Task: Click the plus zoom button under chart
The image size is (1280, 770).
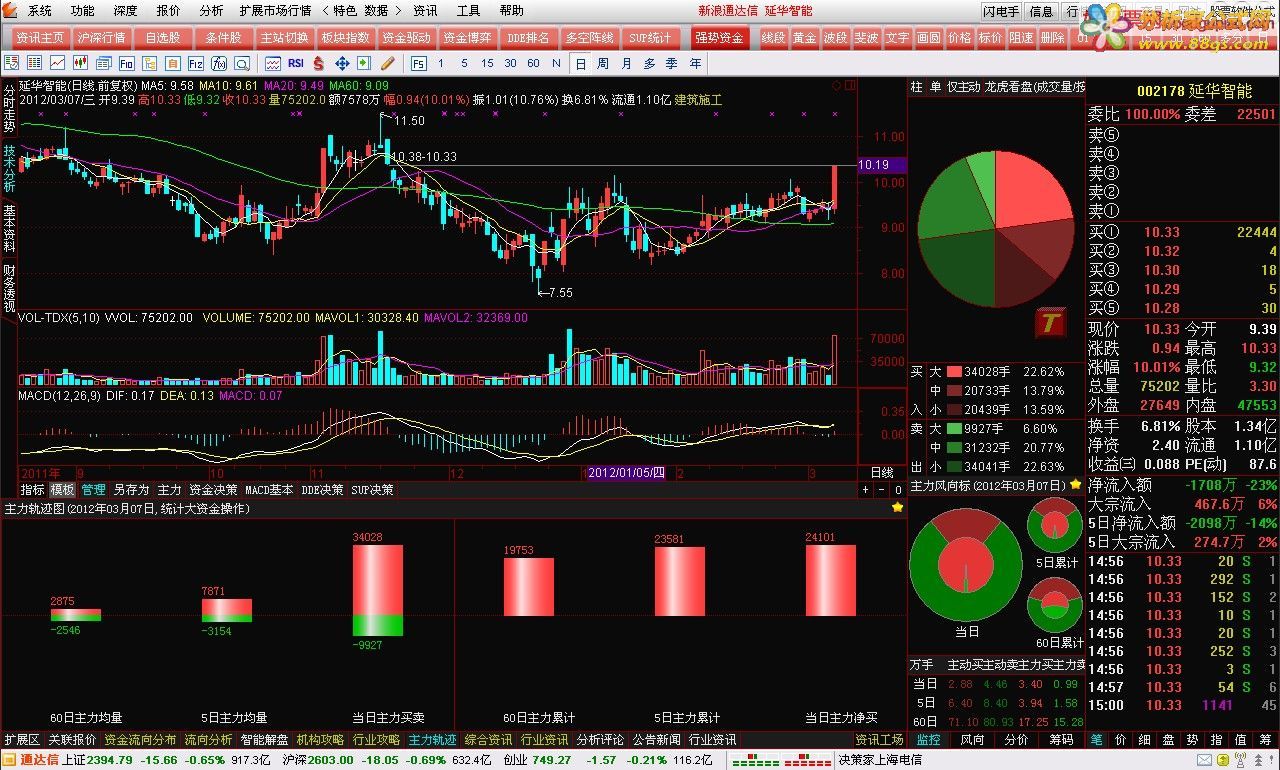Action: pos(866,490)
